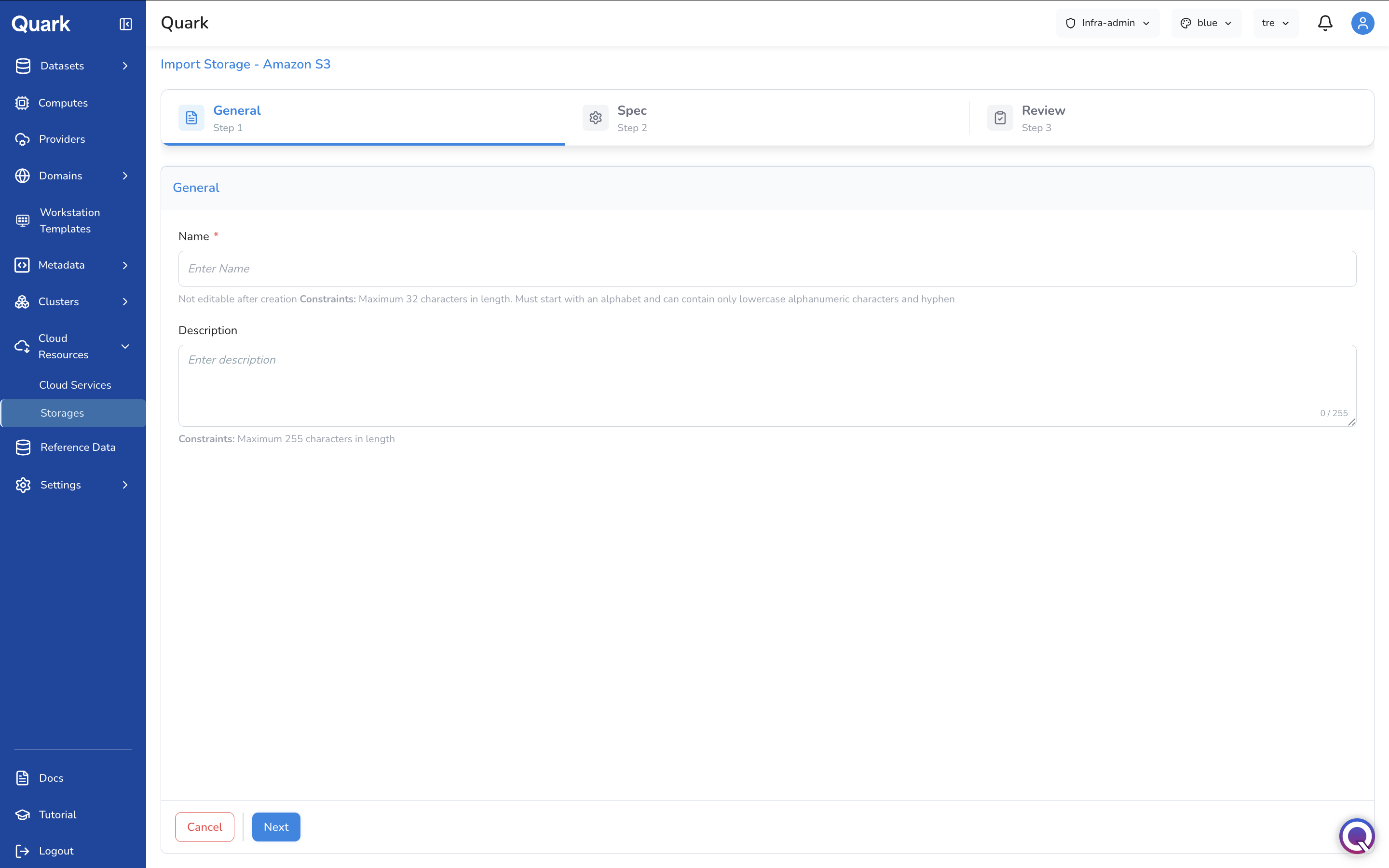Click the Spec step gear icon
The image size is (1389, 868).
click(595, 118)
